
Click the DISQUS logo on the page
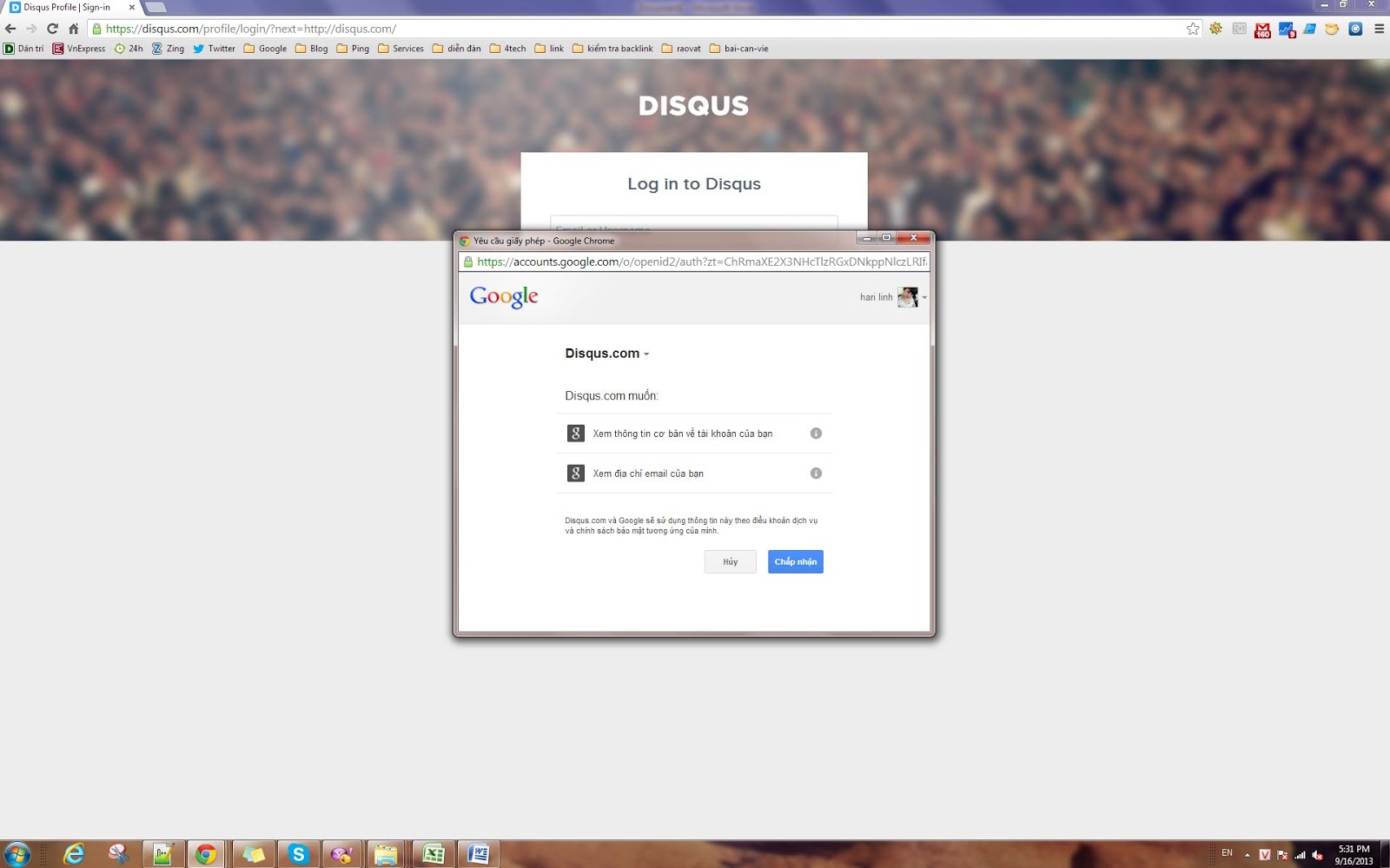click(x=693, y=106)
